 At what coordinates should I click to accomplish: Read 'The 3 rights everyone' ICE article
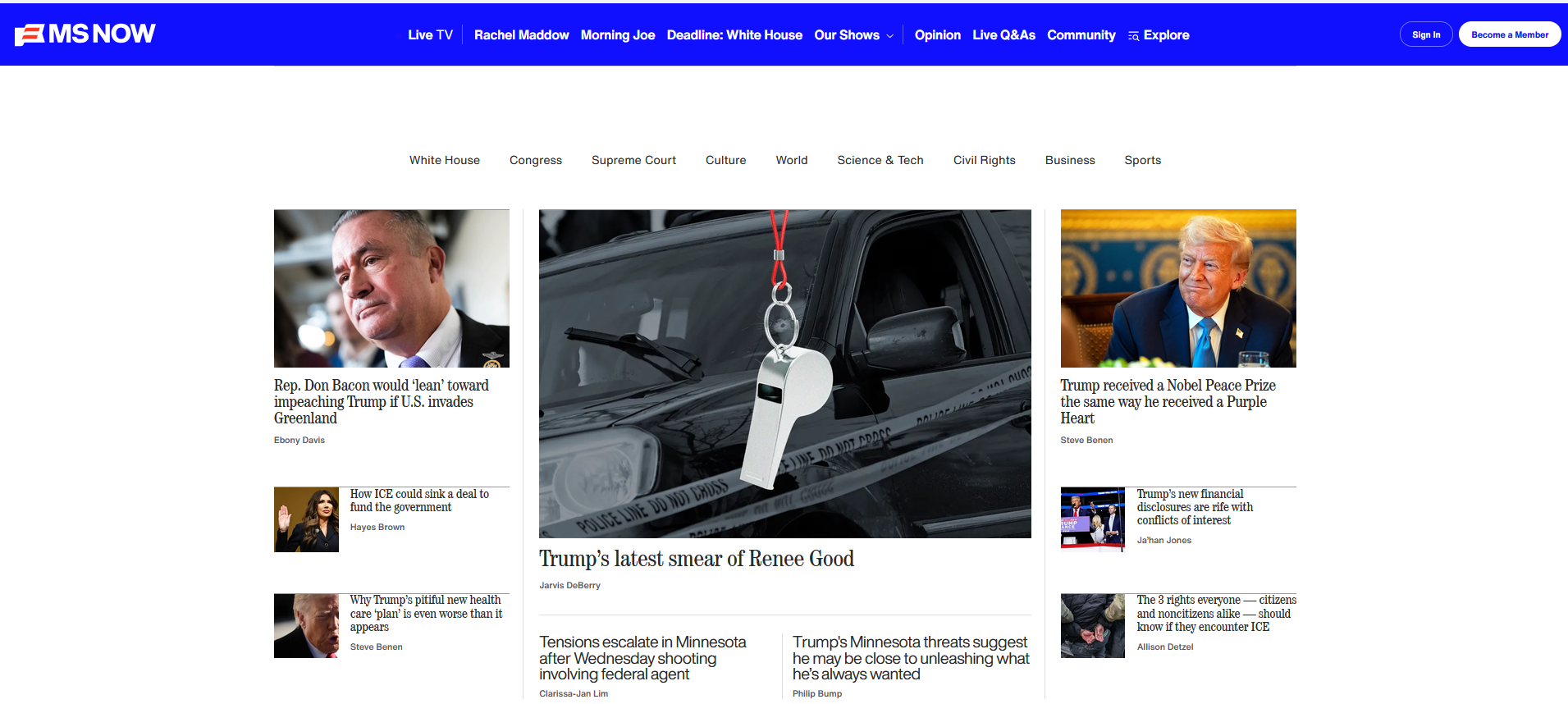point(1217,614)
